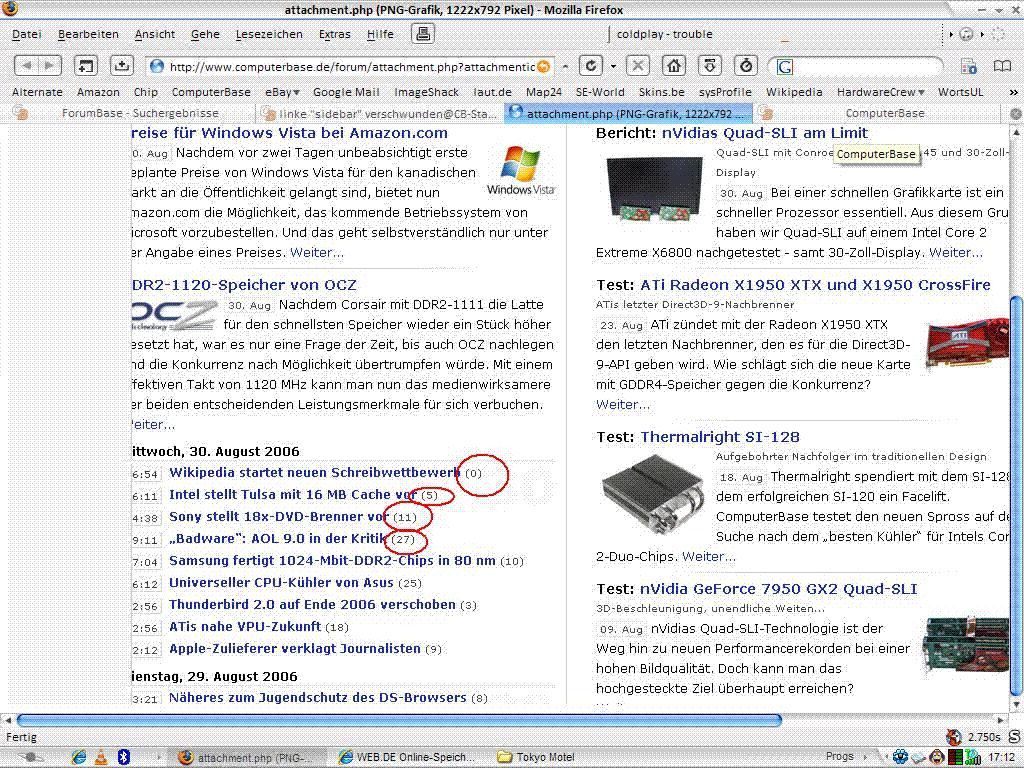
Task: Click the Windows Vista logo image
Action: (x=521, y=171)
